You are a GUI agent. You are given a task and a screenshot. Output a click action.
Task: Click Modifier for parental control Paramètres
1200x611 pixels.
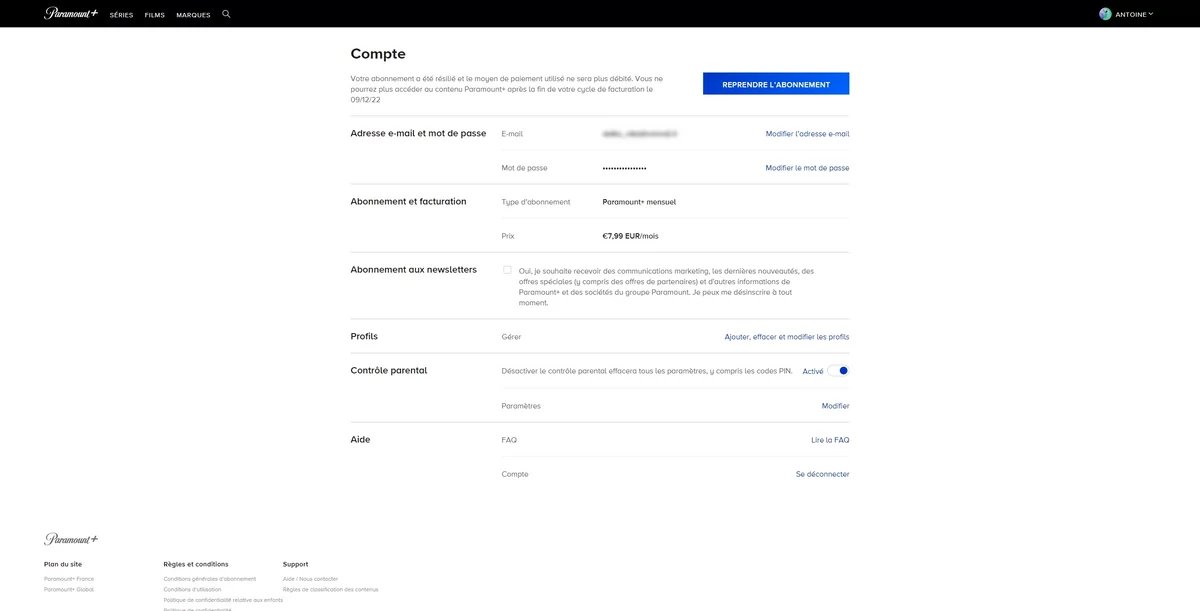pyautogui.click(x=835, y=406)
